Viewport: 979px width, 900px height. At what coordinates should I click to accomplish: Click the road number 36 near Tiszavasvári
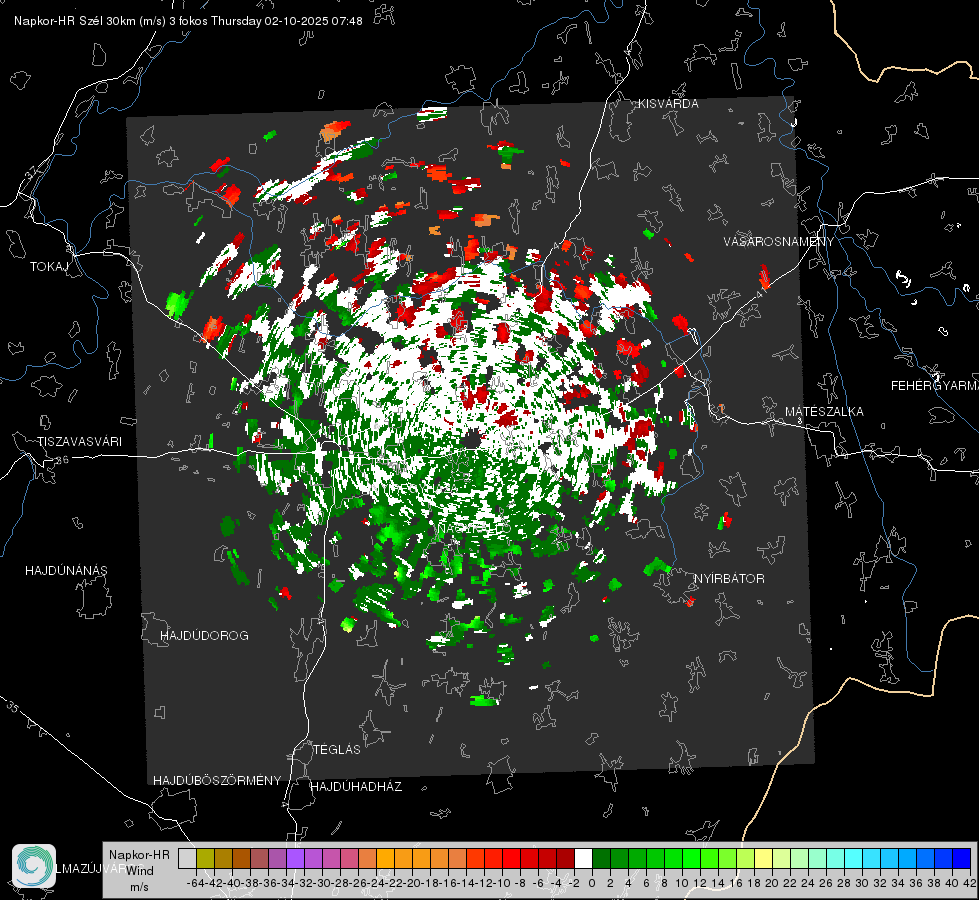point(62,460)
